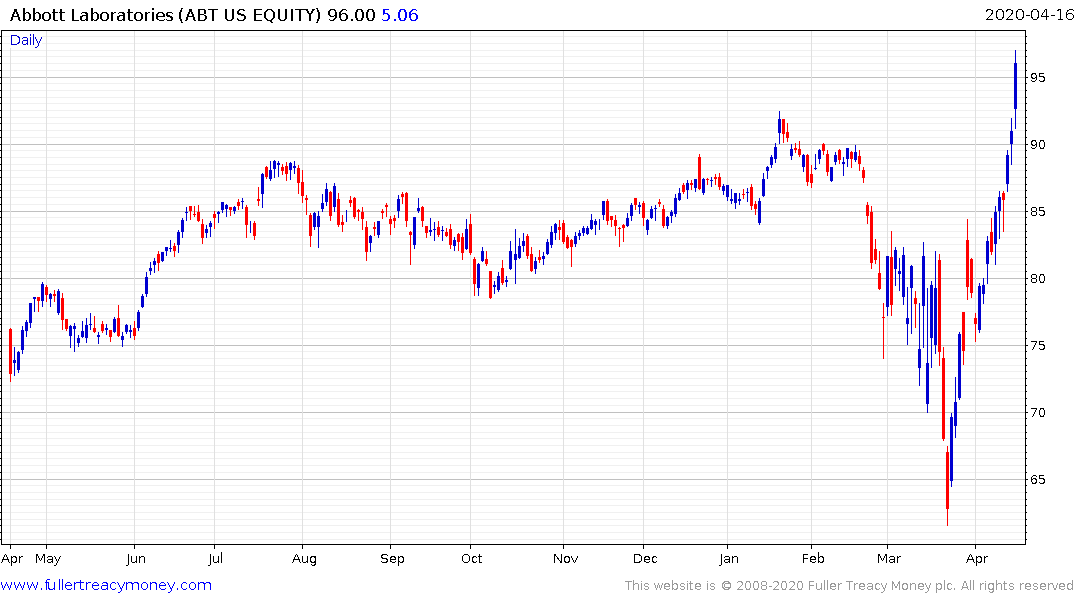Click the chart title 'Abbott Laboratories (ABT US EQUITY)'
This screenshot has height=600, width=1075.
point(165,15)
